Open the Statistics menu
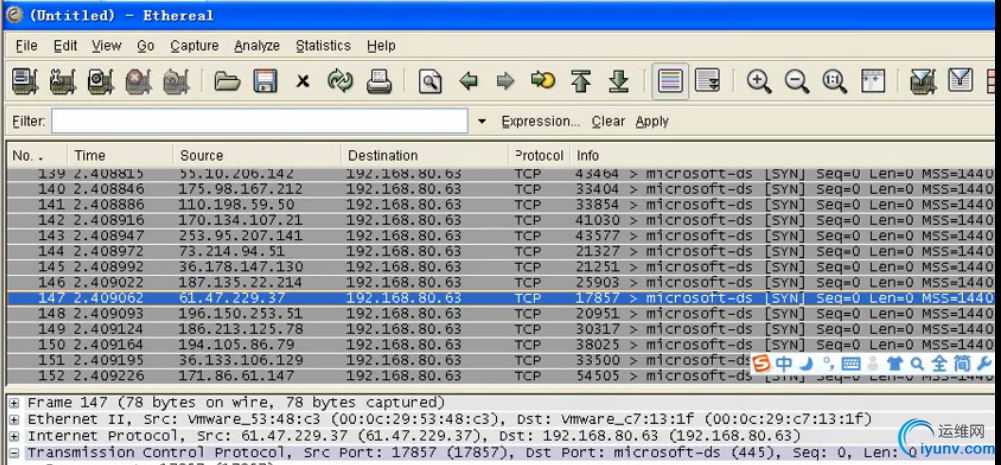Image resolution: width=1001 pixels, height=465 pixels. [x=323, y=46]
